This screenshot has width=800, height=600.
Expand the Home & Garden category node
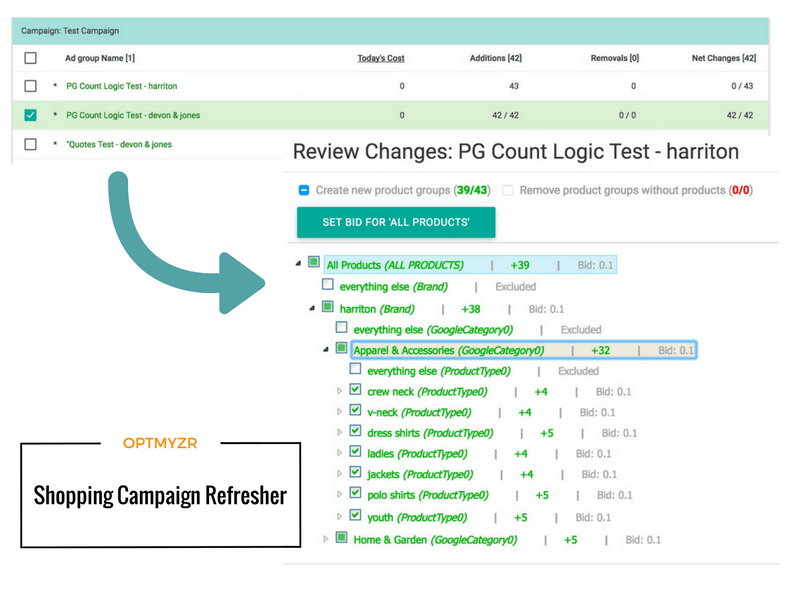tap(326, 539)
